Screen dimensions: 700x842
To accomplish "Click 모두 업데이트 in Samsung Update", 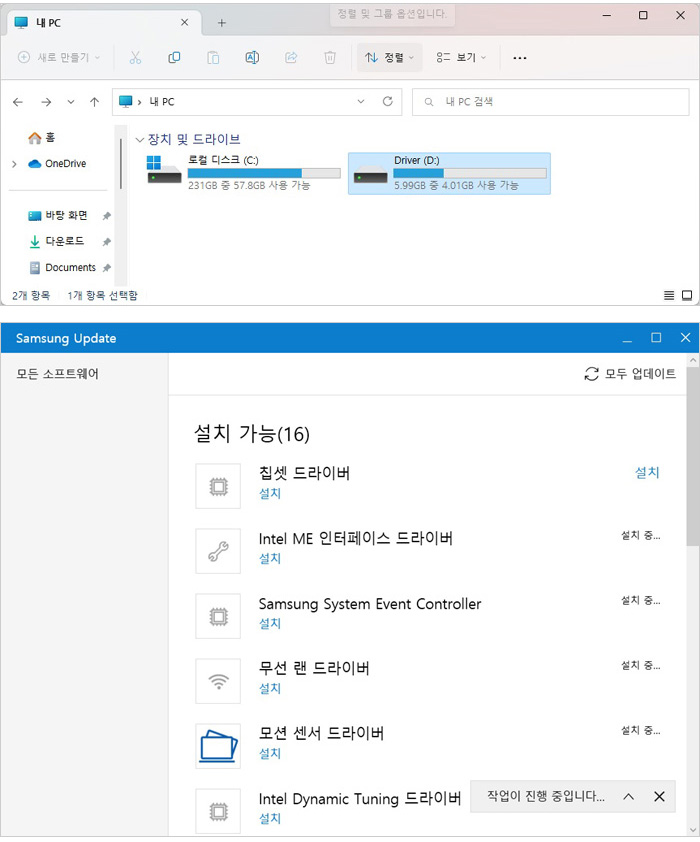I will (x=630, y=374).
